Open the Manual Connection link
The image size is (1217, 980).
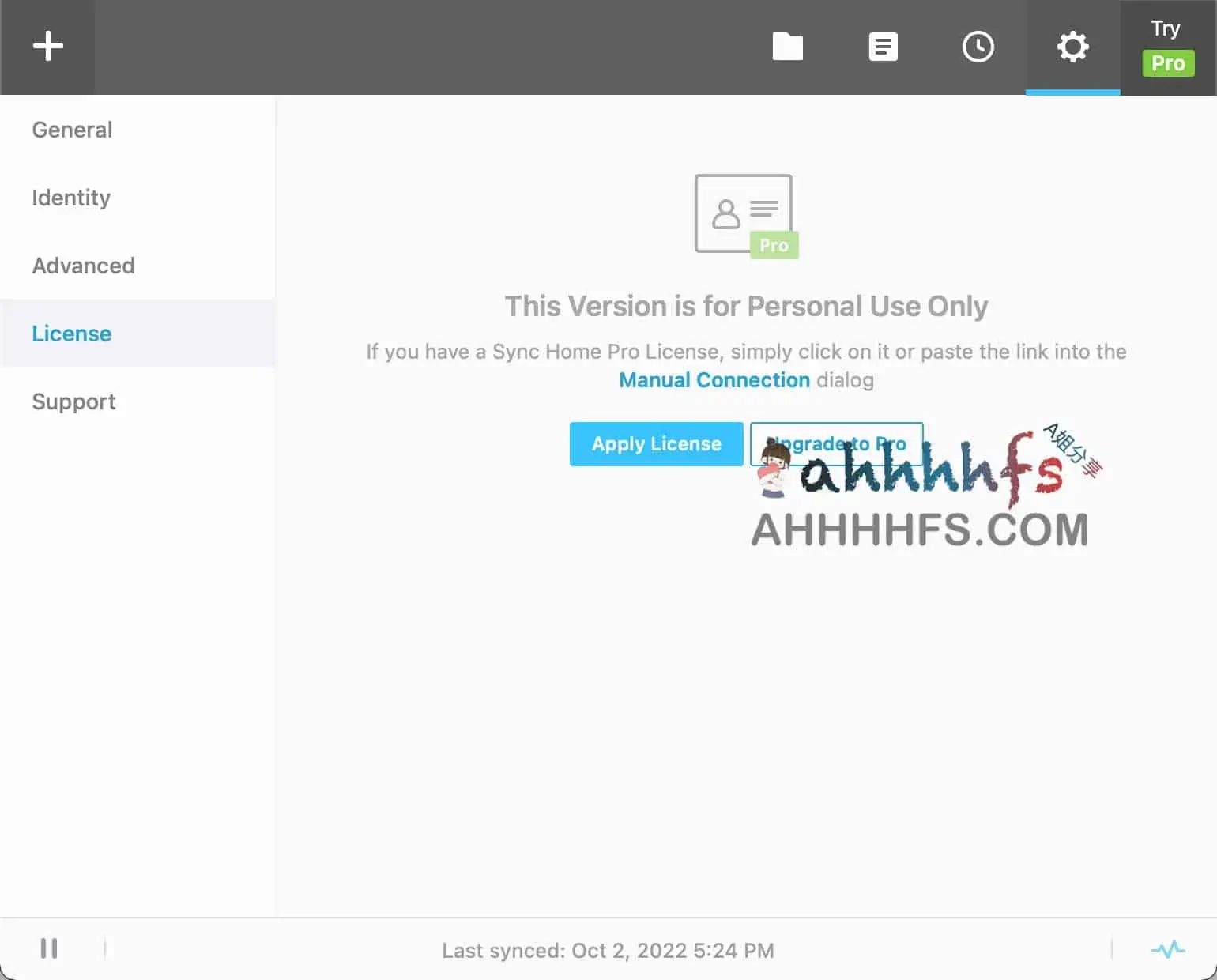[x=714, y=380]
